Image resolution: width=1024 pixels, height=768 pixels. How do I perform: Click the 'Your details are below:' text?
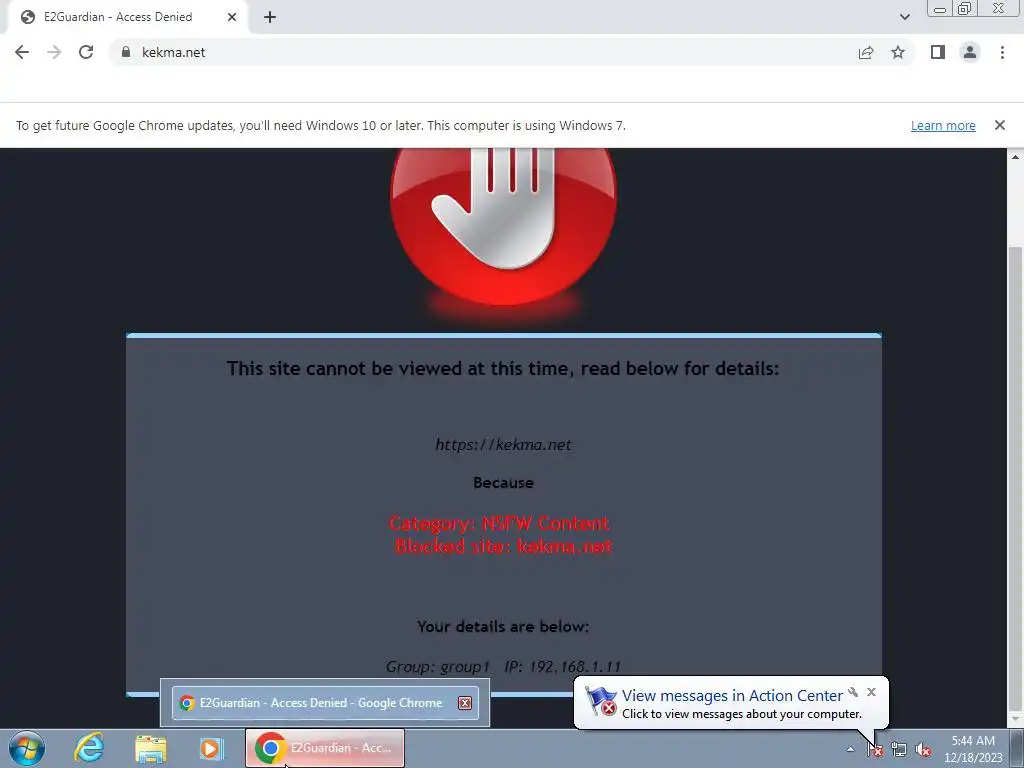click(503, 626)
